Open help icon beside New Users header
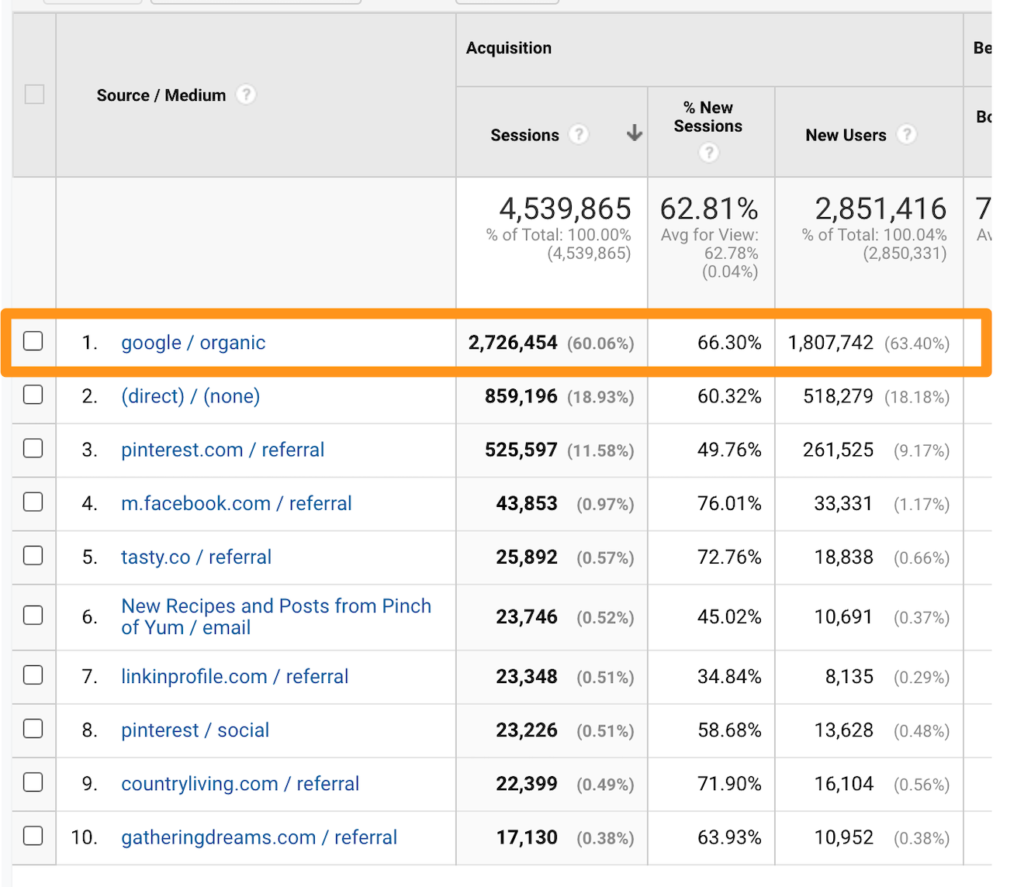 click(906, 135)
